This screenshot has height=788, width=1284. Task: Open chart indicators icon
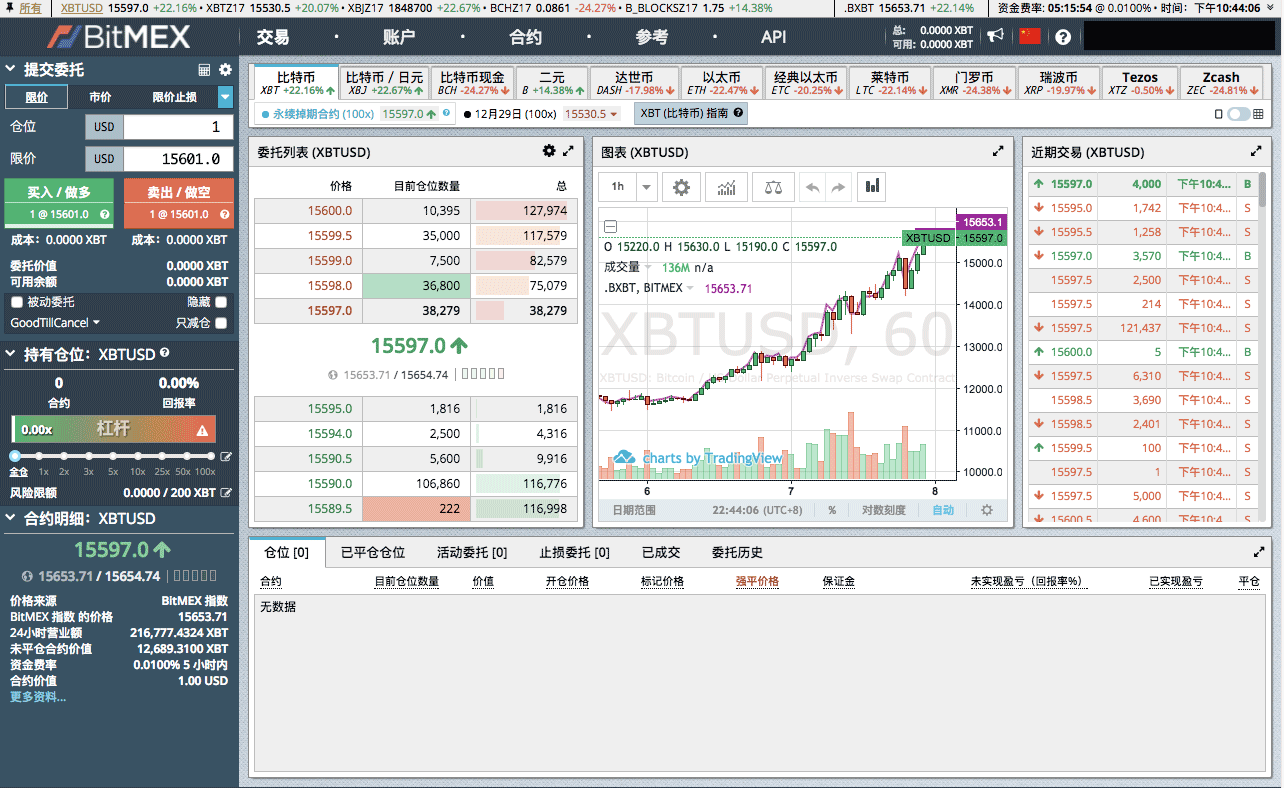pos(727,187)
